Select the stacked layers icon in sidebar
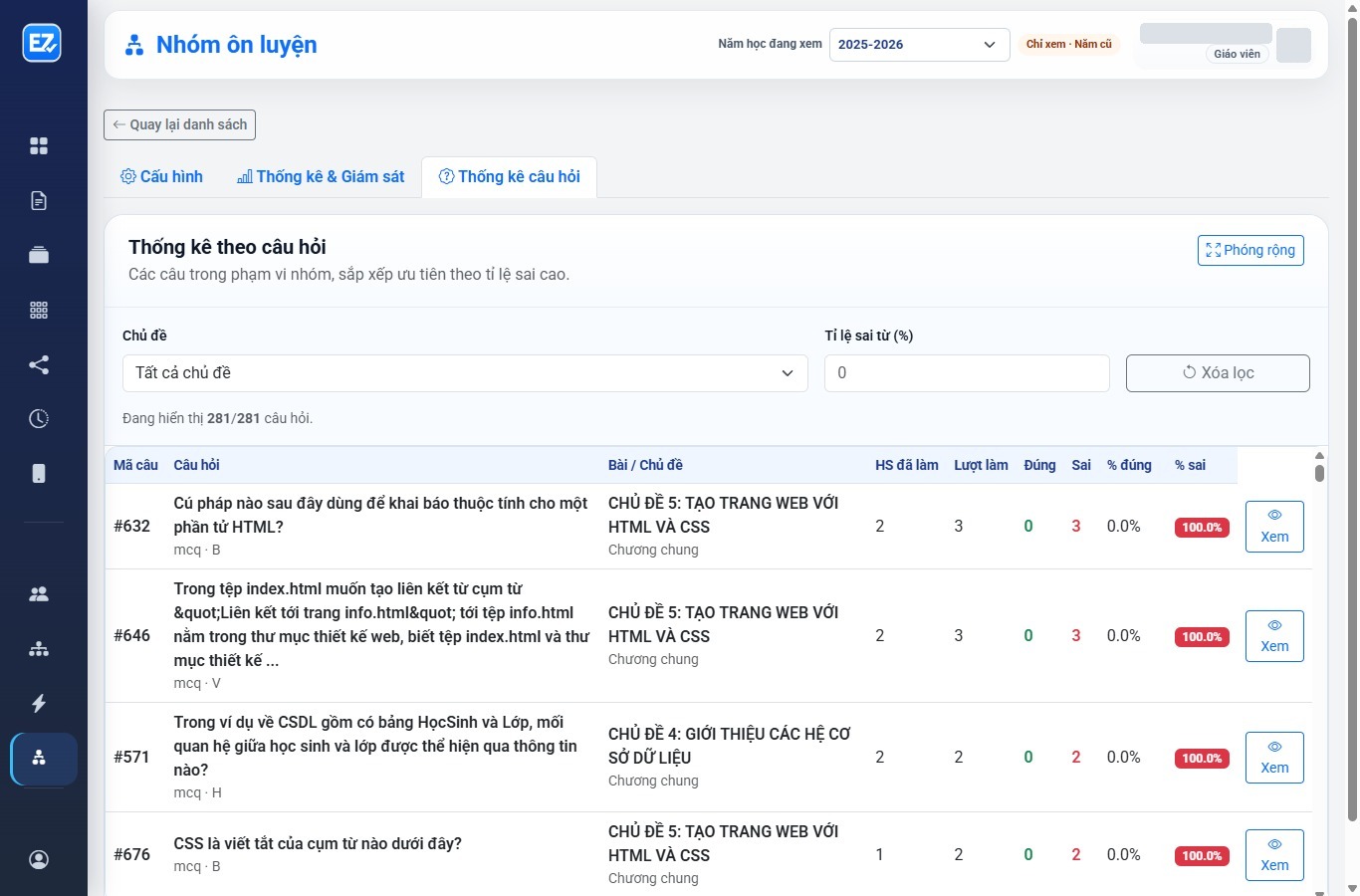Screen dimensions: 1360x896 tap(39, 255)
